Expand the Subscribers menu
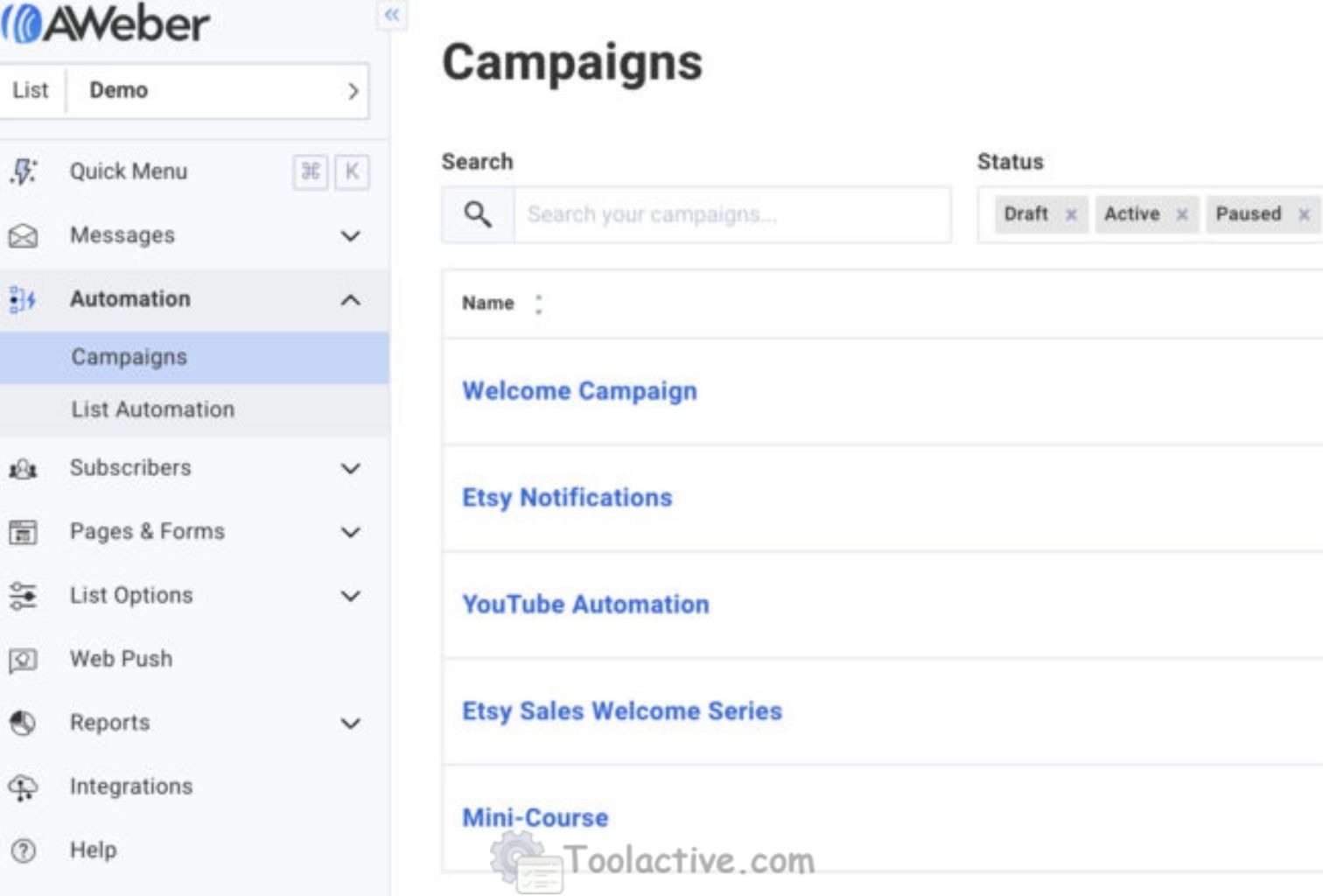This screenshot has height=896, width=1344. coord(352,468)
